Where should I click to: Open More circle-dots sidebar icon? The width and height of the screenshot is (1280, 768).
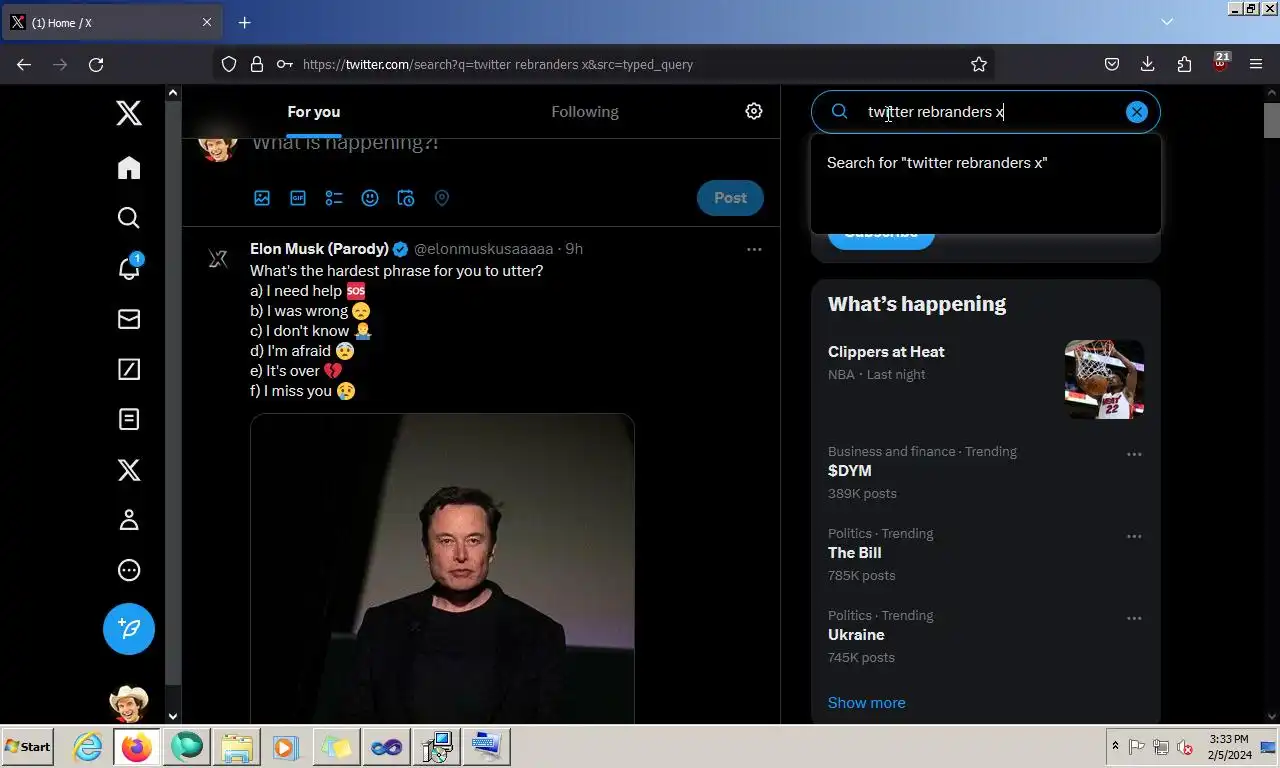tap(129, 570)
